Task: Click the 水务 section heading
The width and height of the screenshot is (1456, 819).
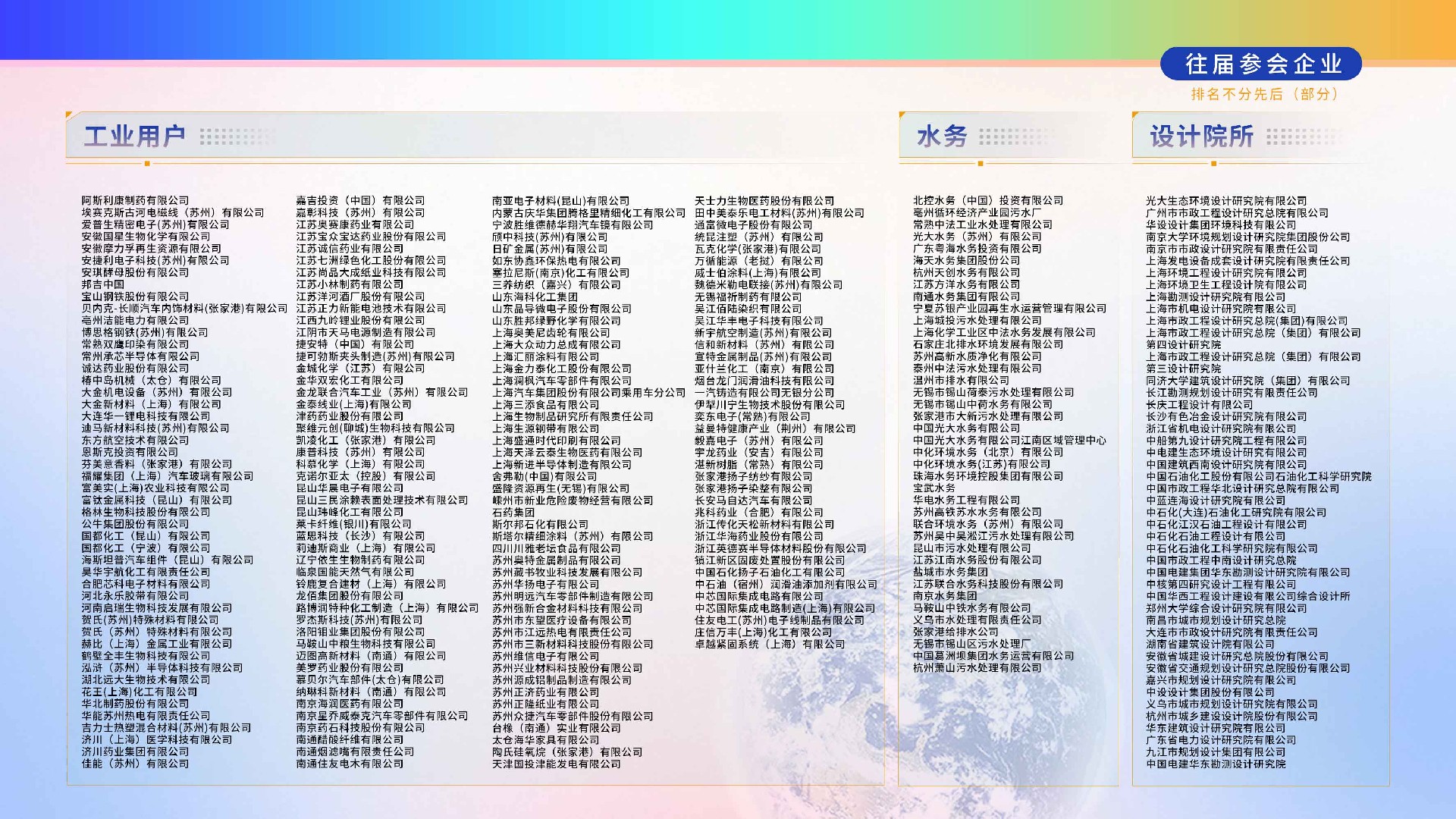Action: pos(942,136)
